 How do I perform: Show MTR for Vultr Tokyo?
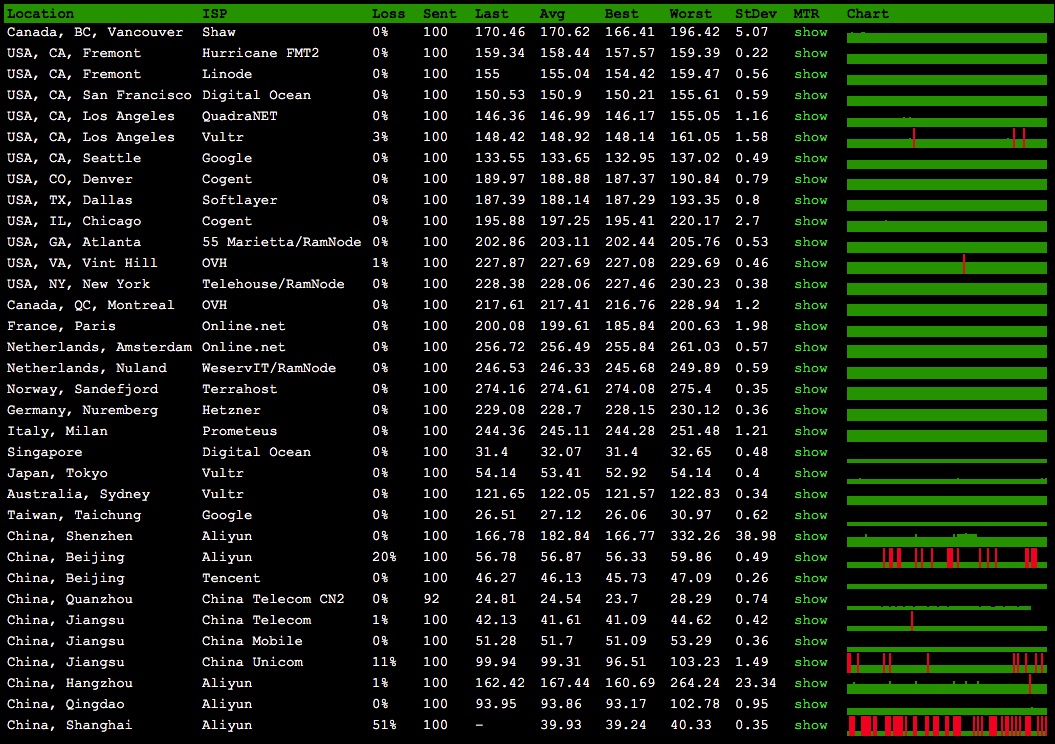tap(810, 473)
